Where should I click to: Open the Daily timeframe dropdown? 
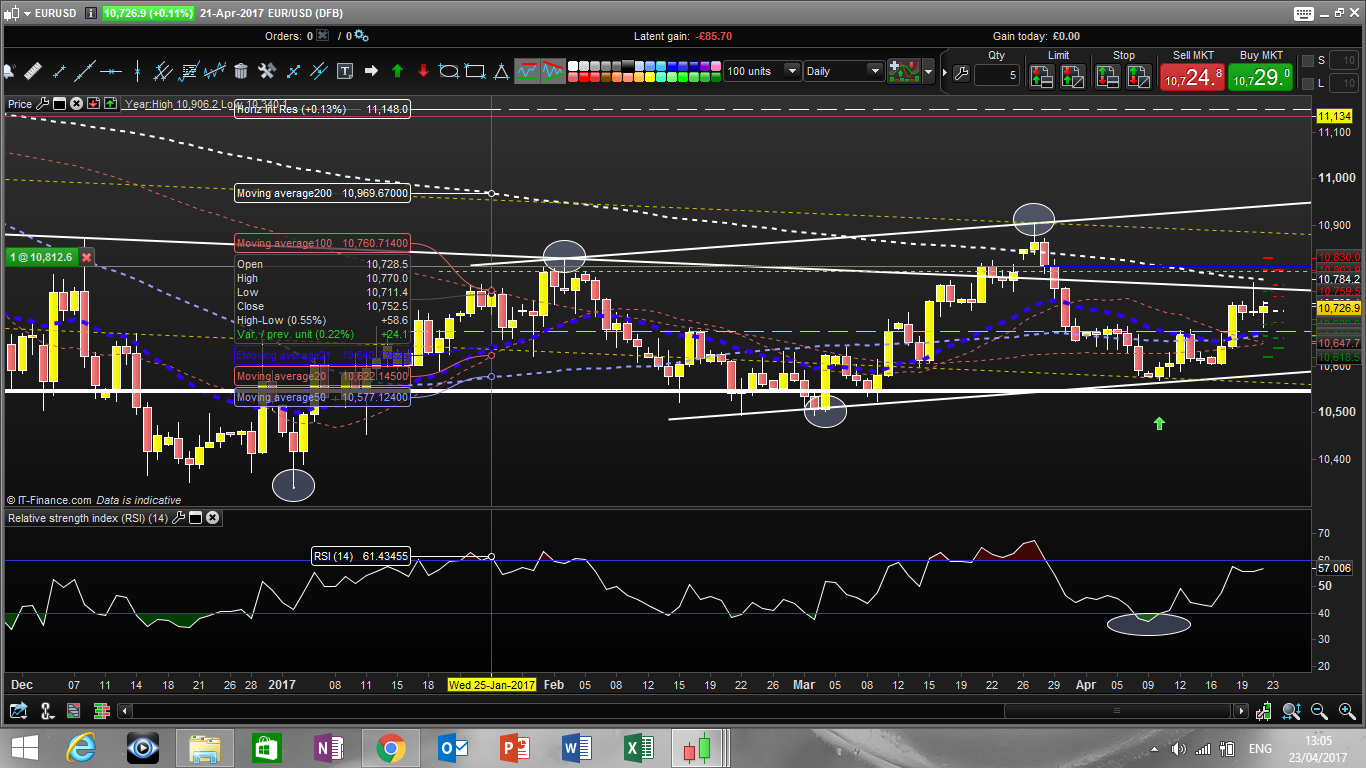[875, 71]
